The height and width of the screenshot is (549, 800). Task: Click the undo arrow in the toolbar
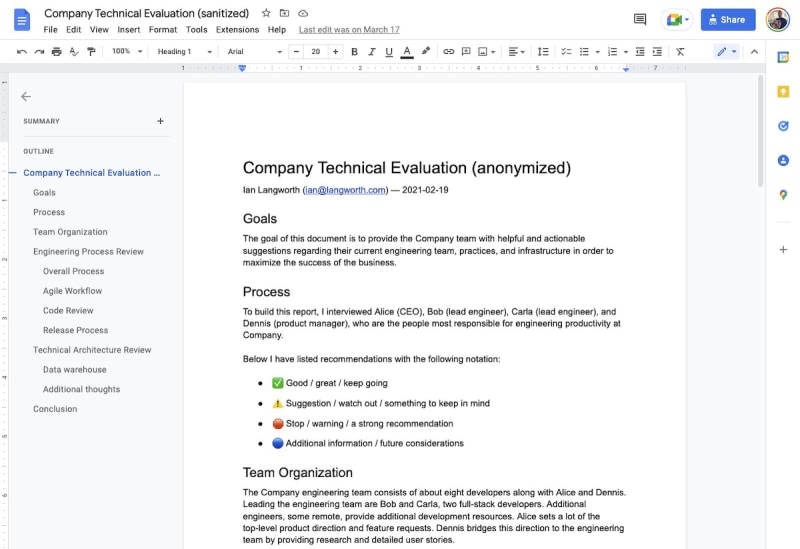coord(22,52)
